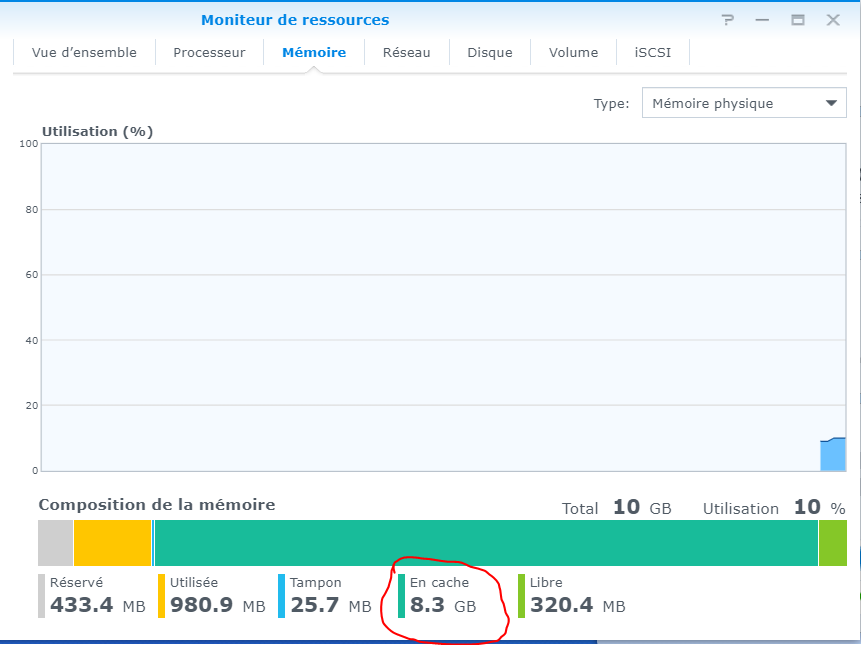This screenshot has width=861, height=645.
Task: Switch to the Processeur tab
Action: (209, 53)
